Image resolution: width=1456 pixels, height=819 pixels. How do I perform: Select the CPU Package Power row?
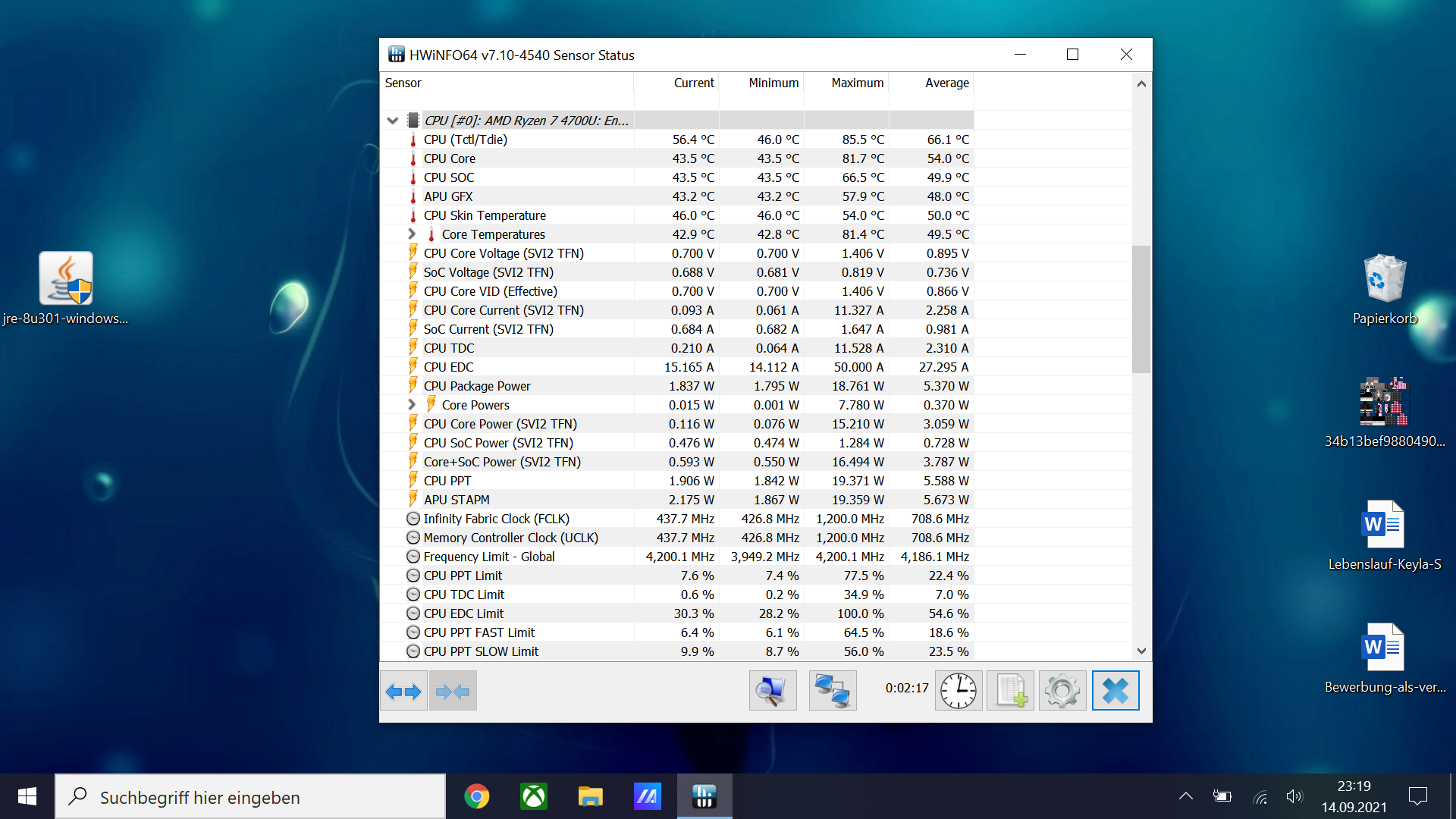[x=477, y=386]
